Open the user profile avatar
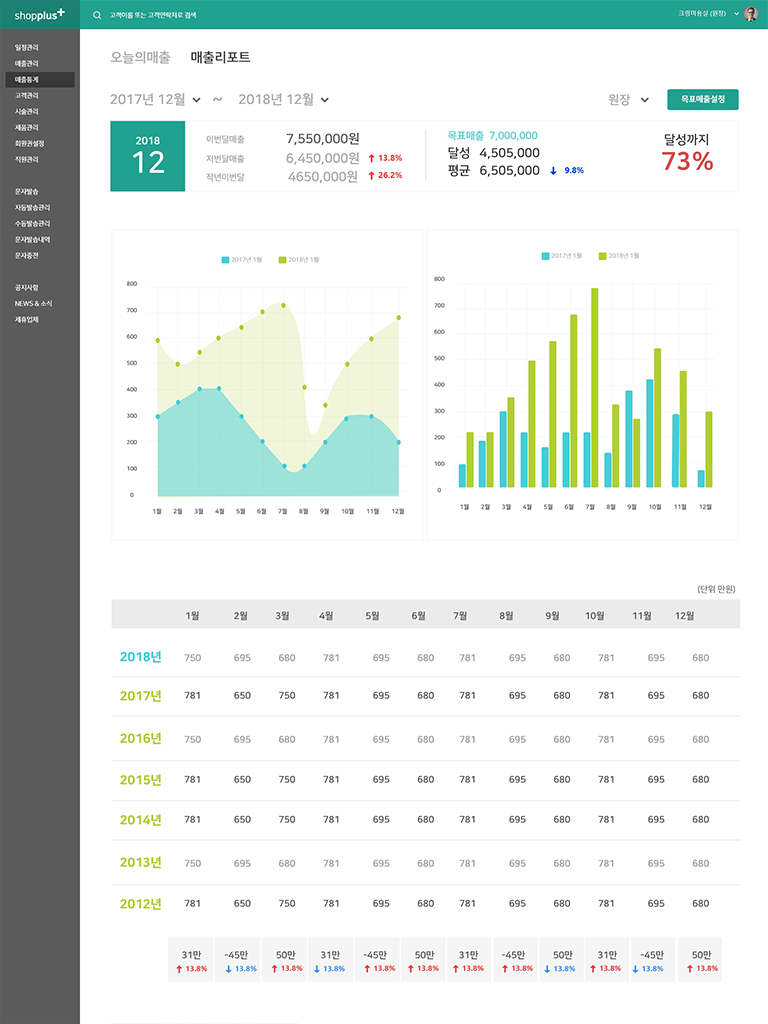This screenshot has width=768, height=1024. tap(751, 14)
